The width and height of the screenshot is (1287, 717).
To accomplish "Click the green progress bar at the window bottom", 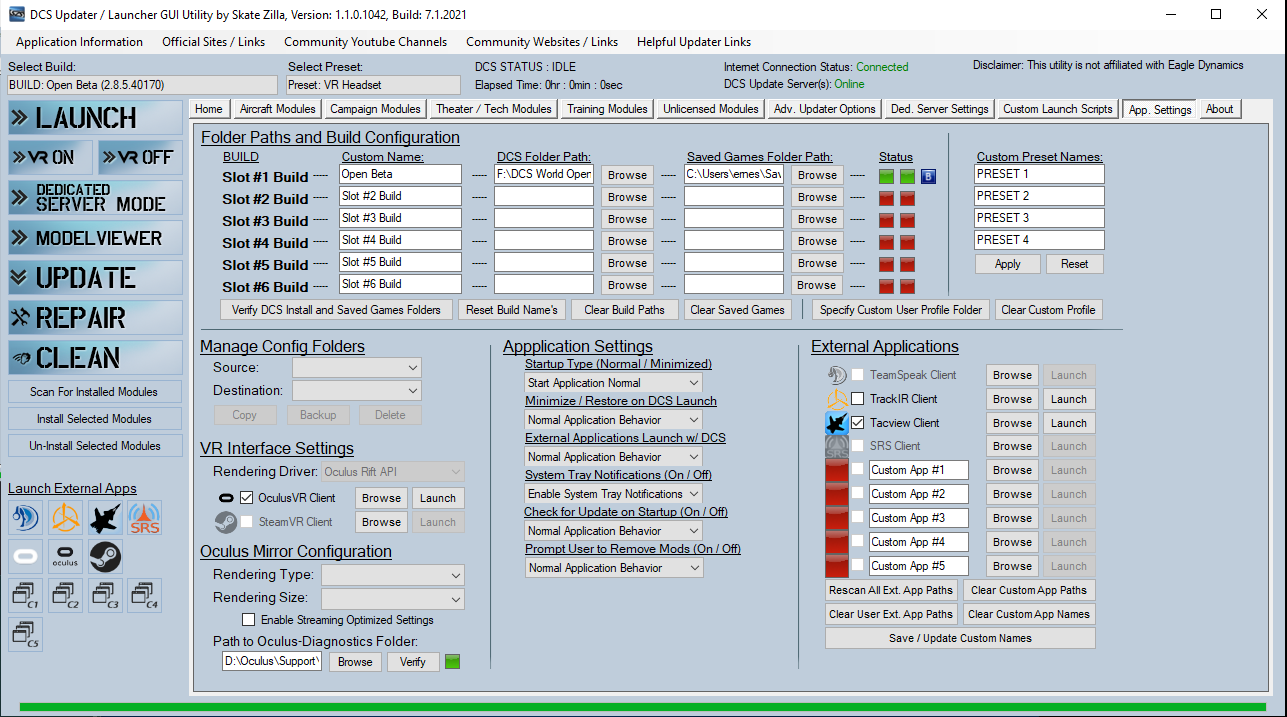I will 643,708.
